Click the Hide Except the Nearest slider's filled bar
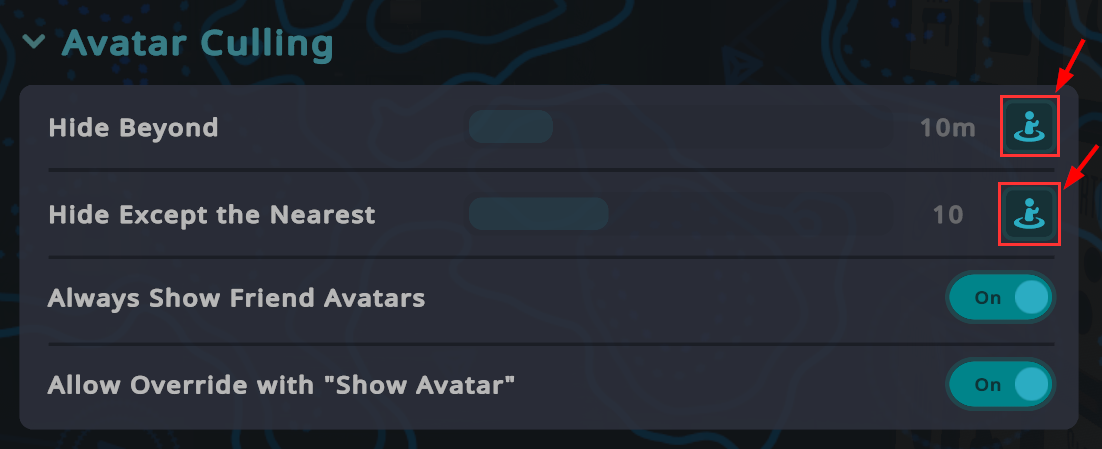 point(539,214)
